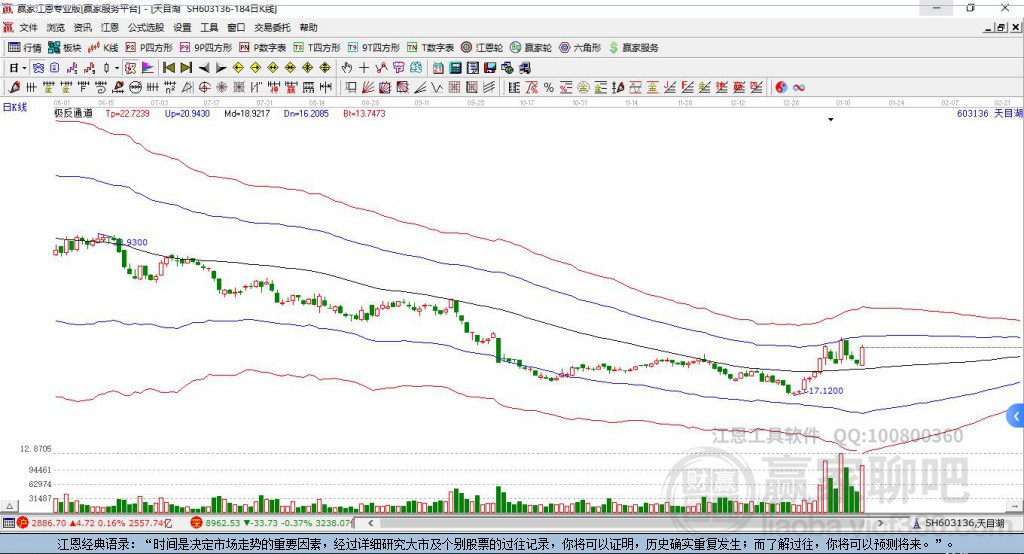Click the 日K线 chart label
The image size is (1024, 554).
(x=14, y=107)
